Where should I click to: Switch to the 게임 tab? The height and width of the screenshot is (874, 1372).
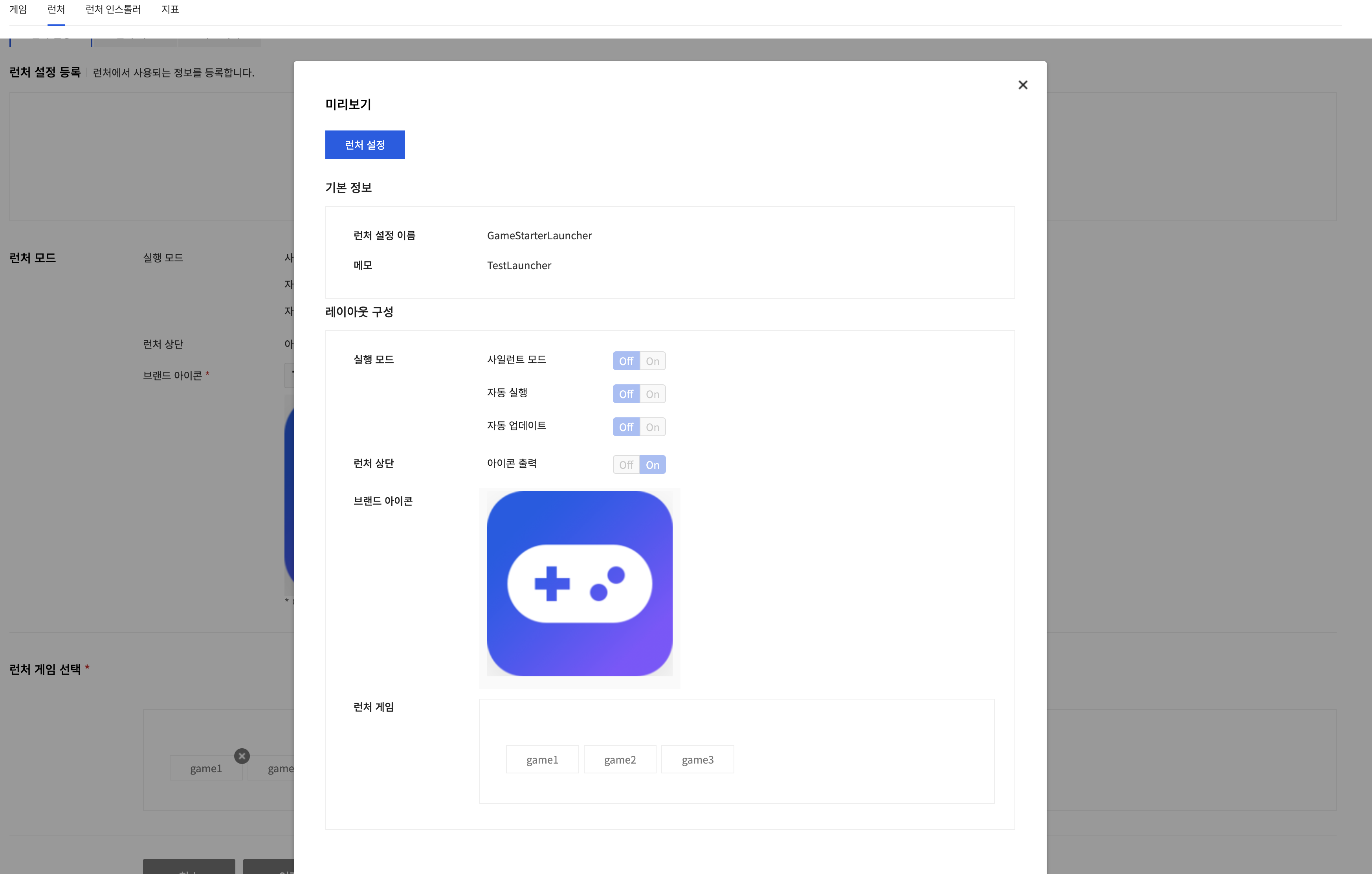point(18,9)
